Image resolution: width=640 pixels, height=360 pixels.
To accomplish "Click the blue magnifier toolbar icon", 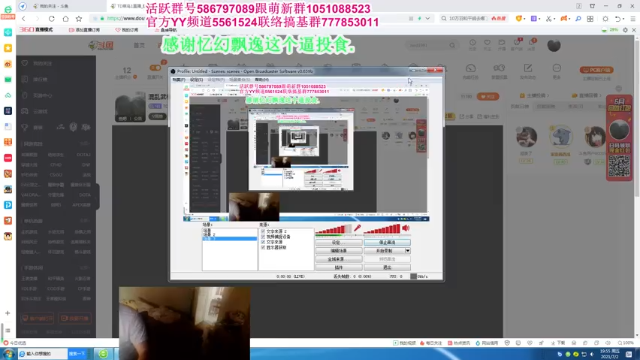I will [x=578, y=19].
